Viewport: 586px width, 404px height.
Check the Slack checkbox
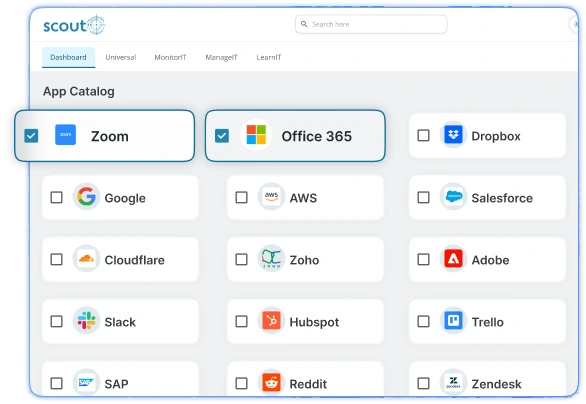(56, 321)
